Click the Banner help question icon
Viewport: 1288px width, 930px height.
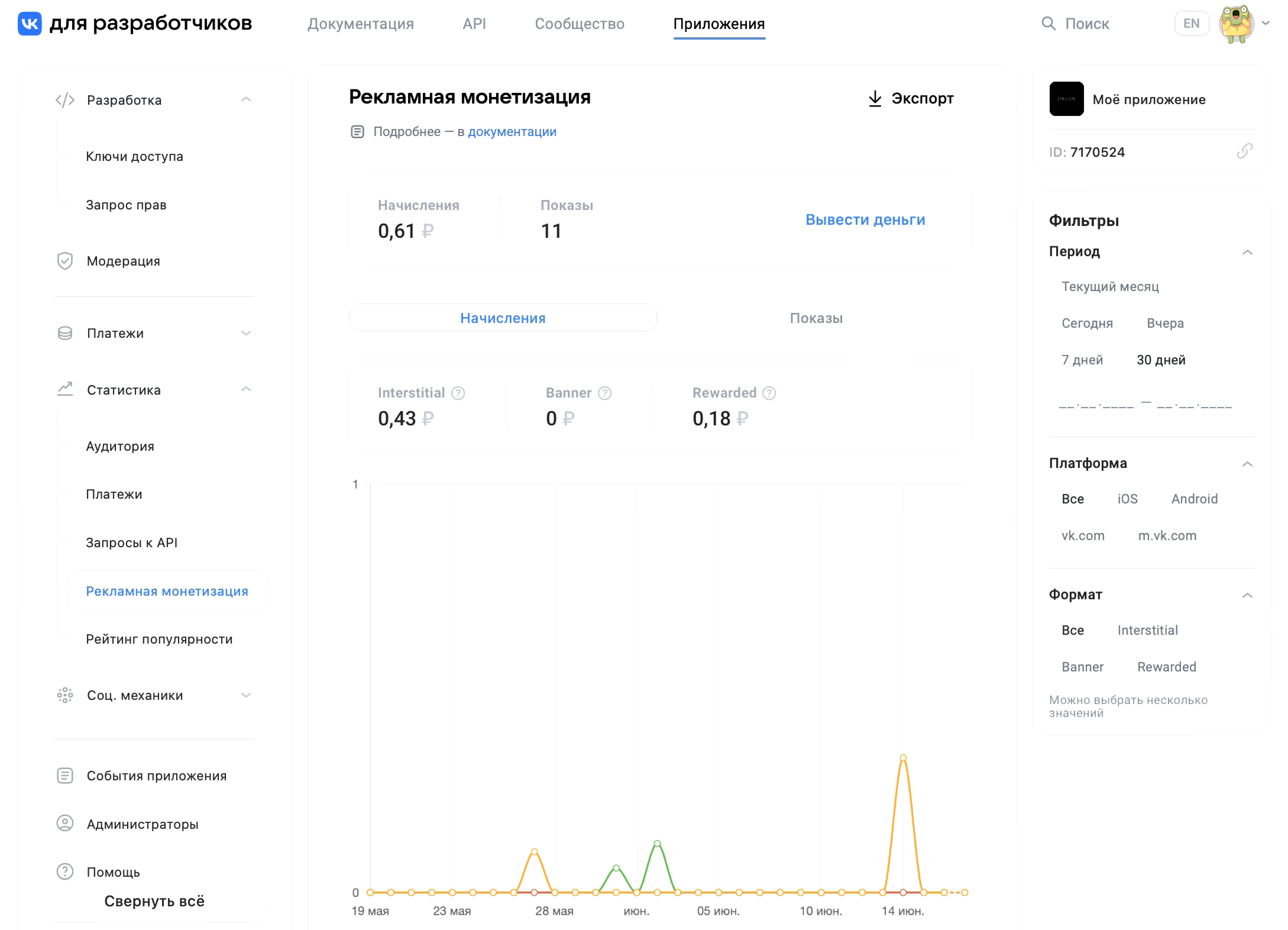[605, 393]
